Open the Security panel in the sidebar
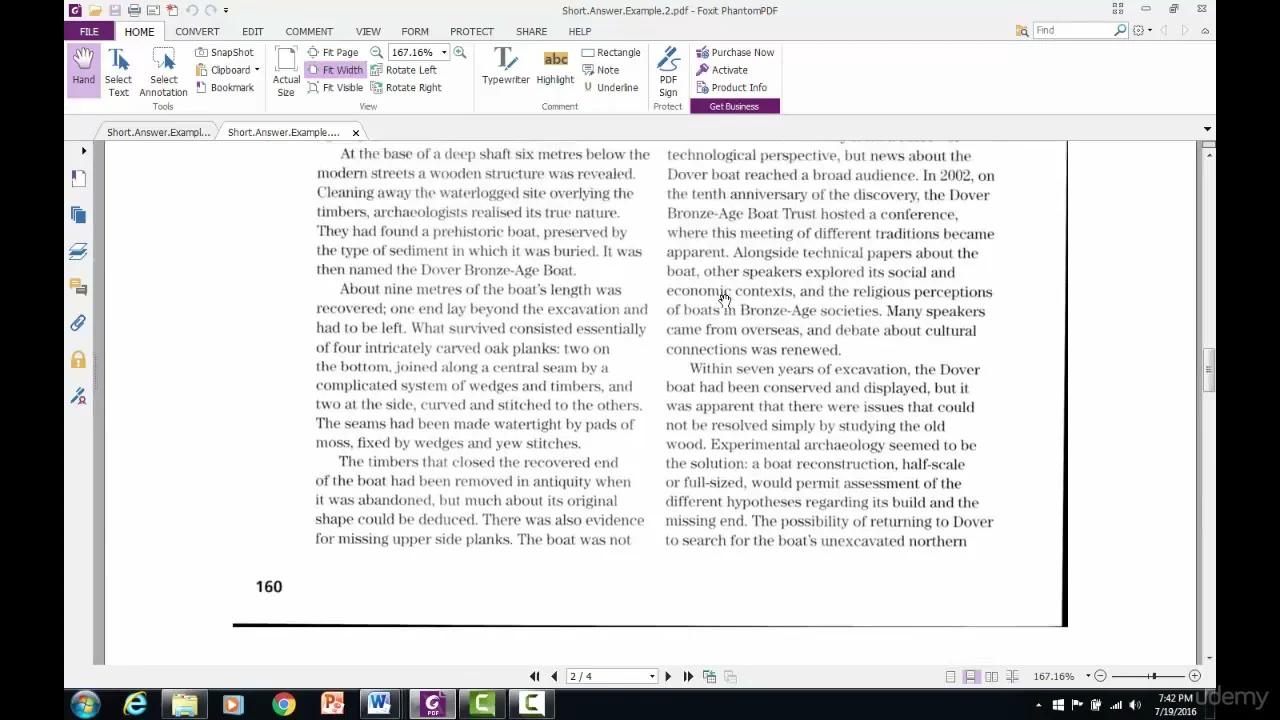The height and width of the screenshot is (720, 1280). pyautogui.click(x=80, y=358)
